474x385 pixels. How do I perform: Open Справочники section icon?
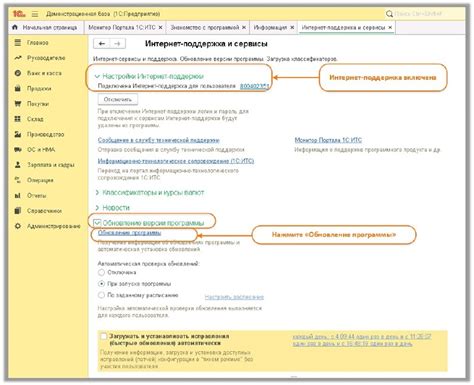[x=18, y=211]
